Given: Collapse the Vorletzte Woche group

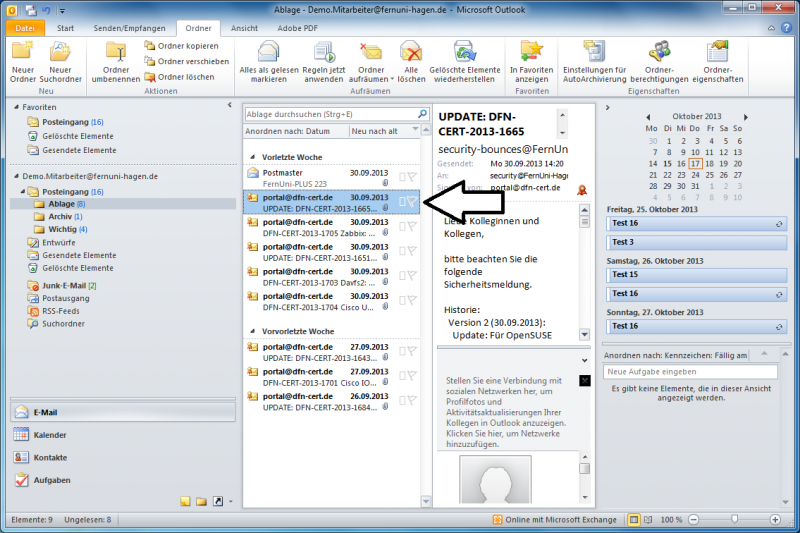Looking at the screenshot, I should [x=253, y=157].
